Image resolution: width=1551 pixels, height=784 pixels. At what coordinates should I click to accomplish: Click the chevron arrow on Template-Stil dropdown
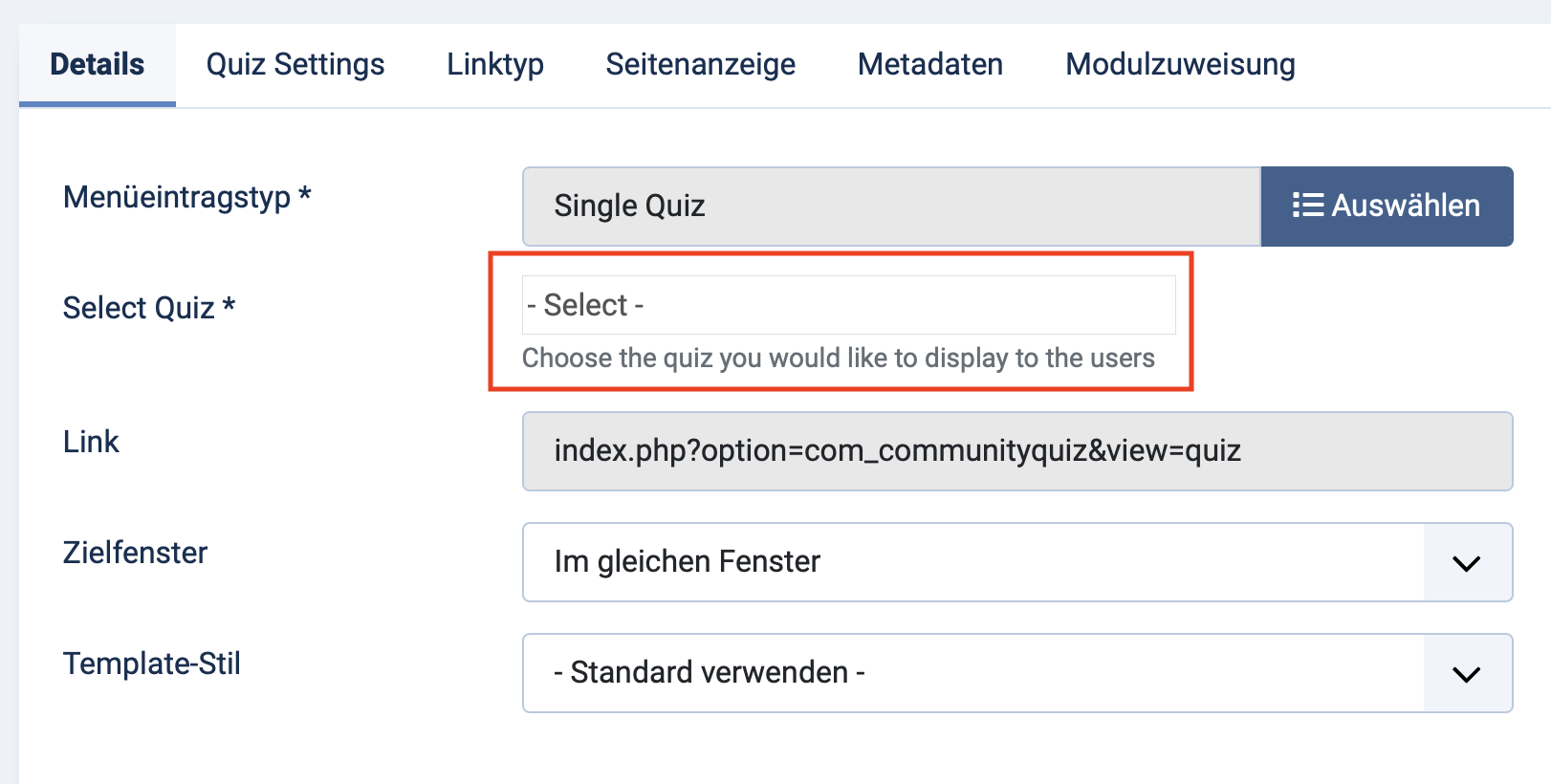(x=1467, y=674)
